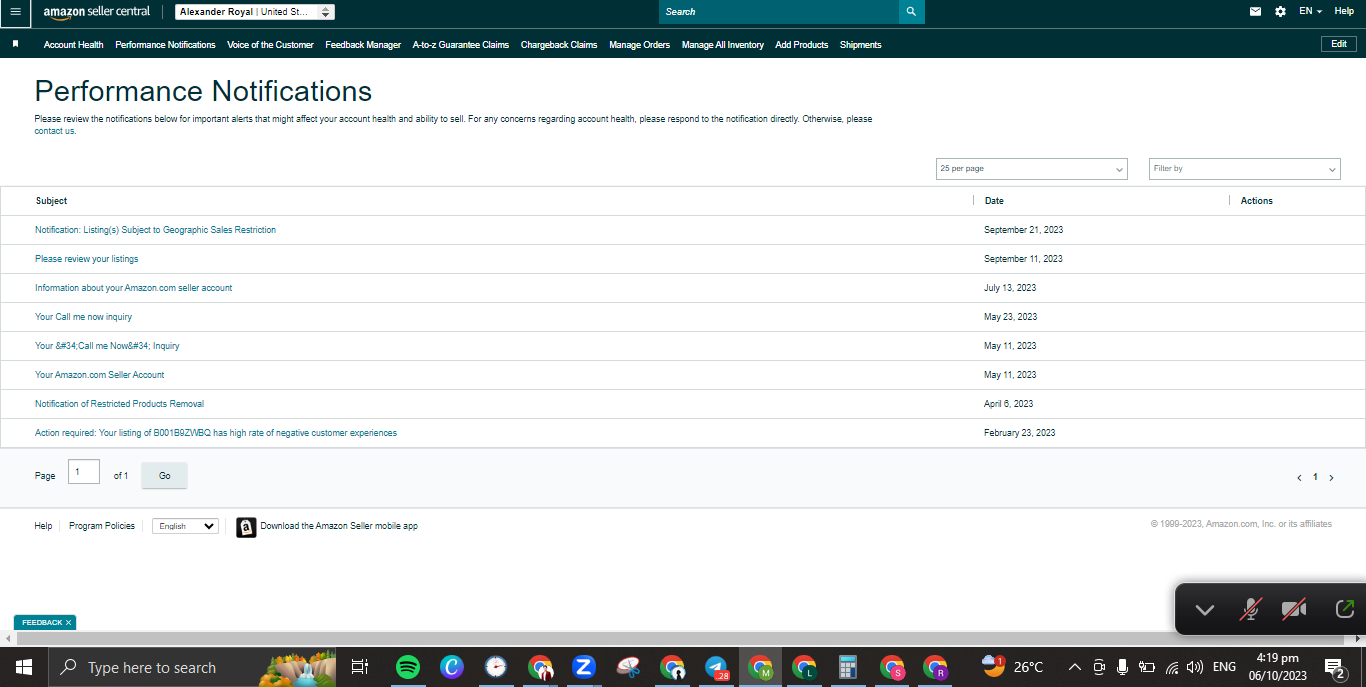Screen dimensions: 1366x687
Task: Click the page number input field
Action: click(x=84, y=472)
